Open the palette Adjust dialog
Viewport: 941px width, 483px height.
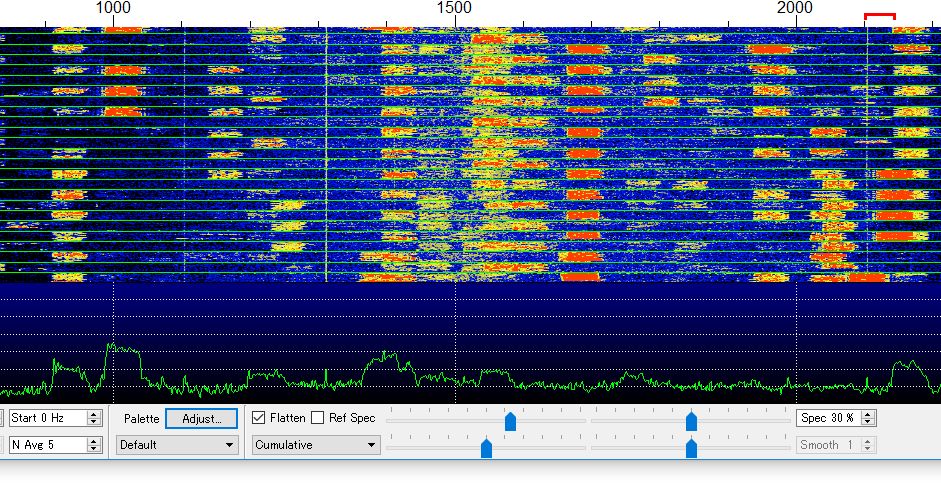pyautogui.click(x=202, y=418)
